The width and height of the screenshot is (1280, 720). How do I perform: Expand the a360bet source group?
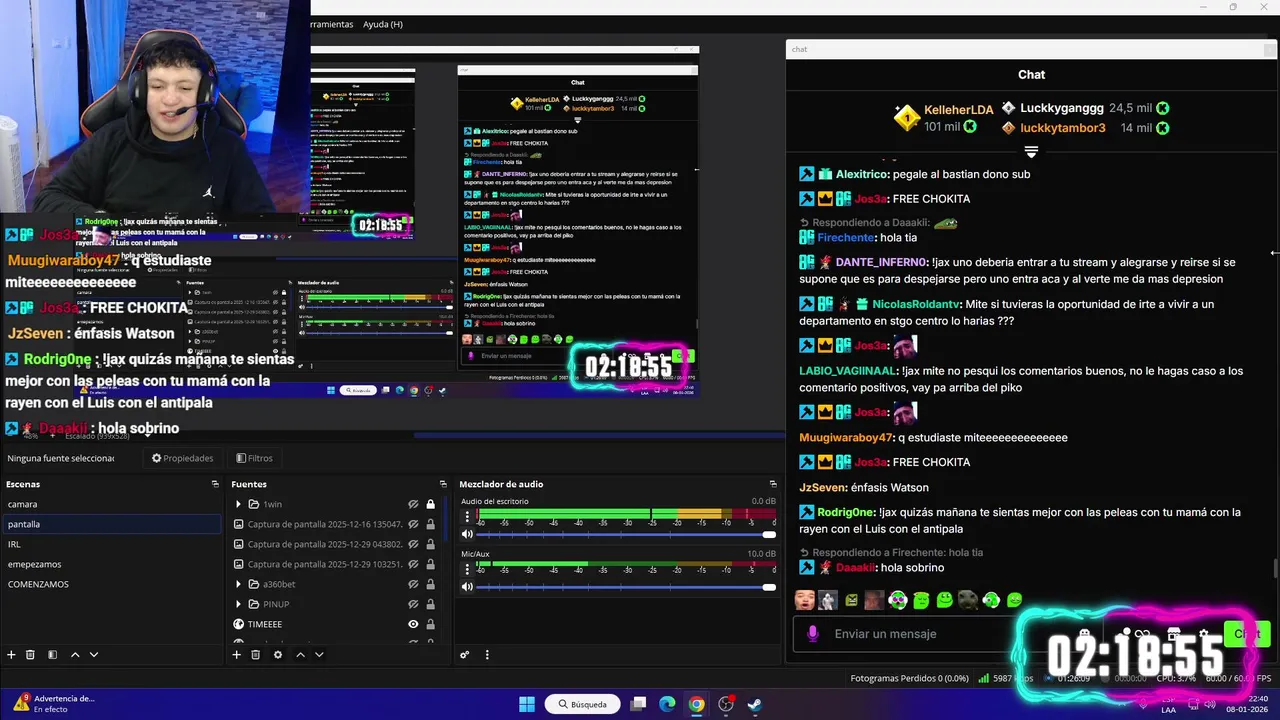[x=238, y=584]
